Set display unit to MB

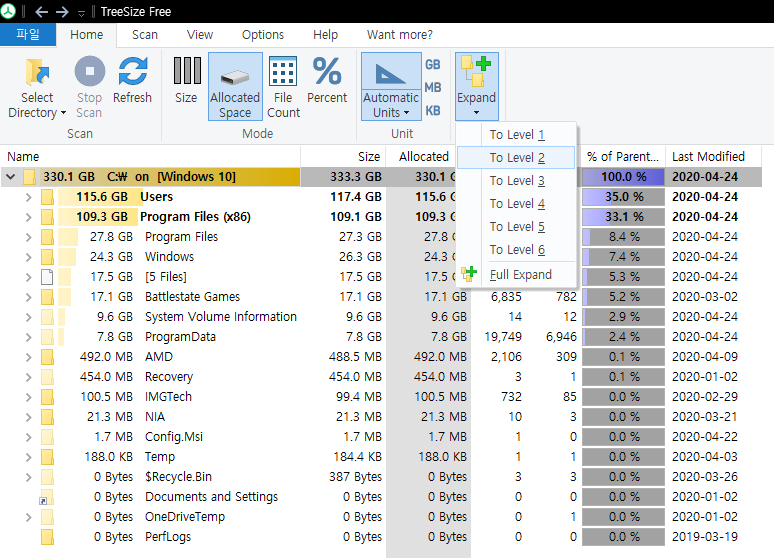pos(432,87)
